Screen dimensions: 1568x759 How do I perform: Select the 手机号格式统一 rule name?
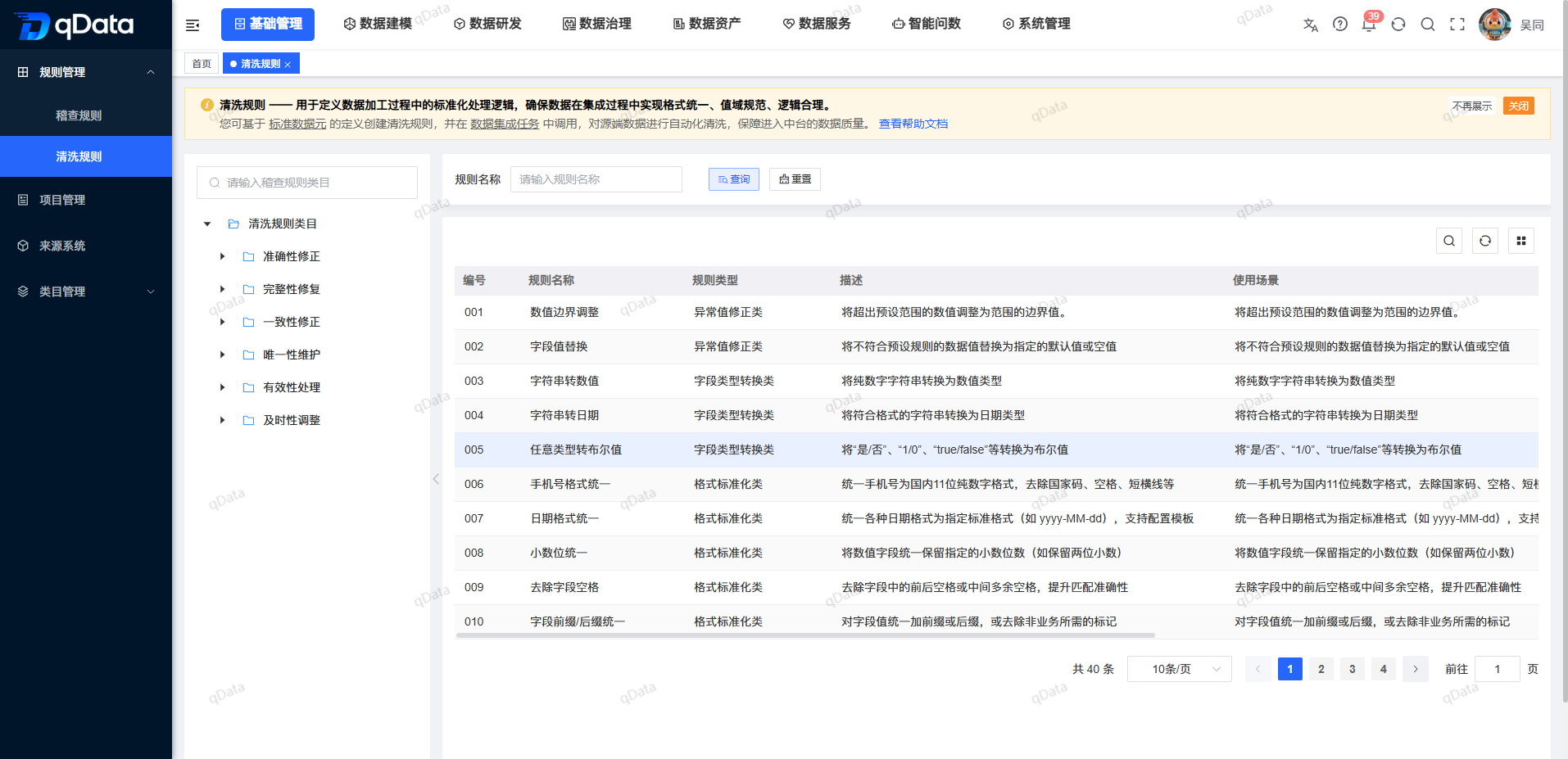tap(570, 484)
